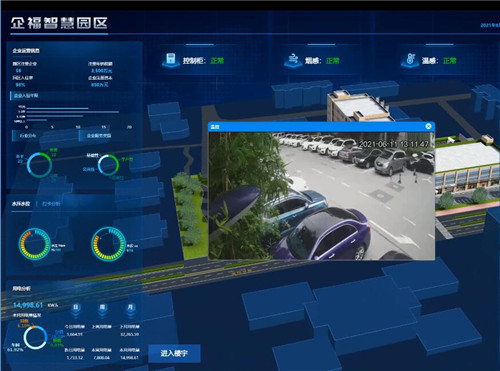Switch to the 企业服务类型 tab
This screenshot has height=371, width=500.
tap(99, 136)
